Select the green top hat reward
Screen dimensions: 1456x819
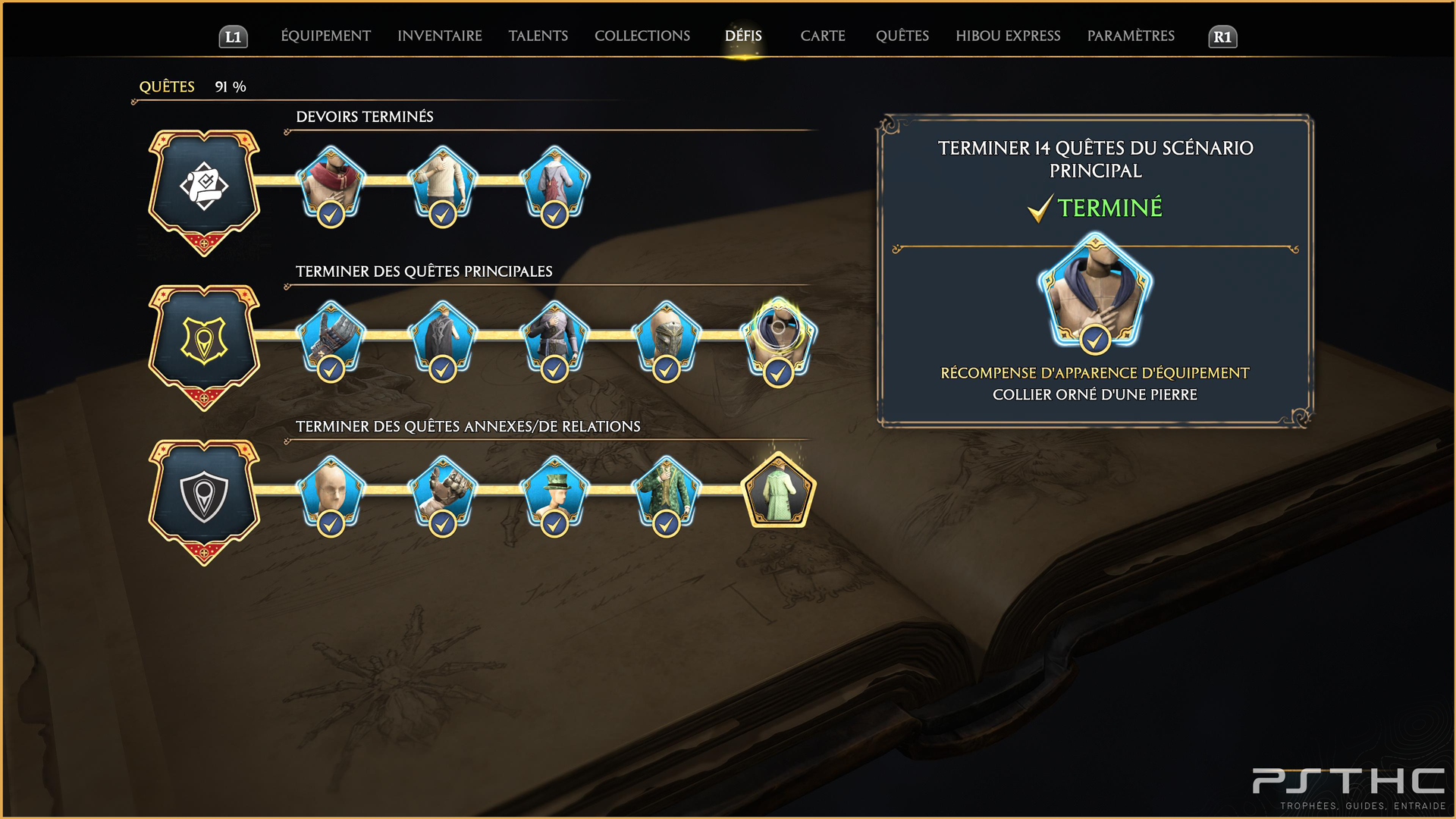point(554,494)
